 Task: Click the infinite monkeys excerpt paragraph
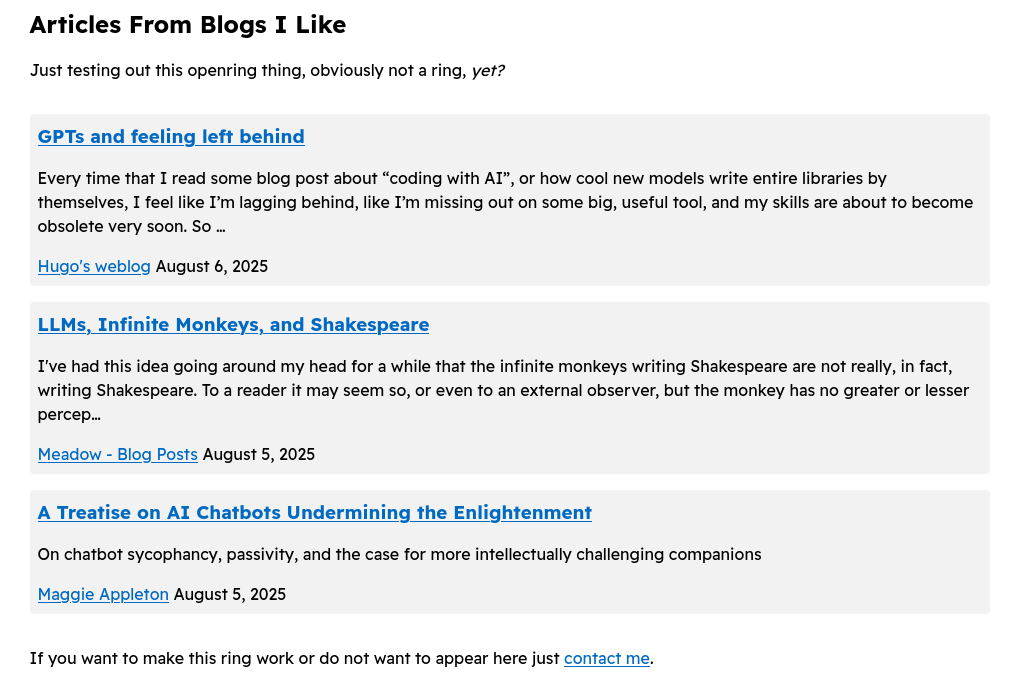pyautogui.click(x=503, y=390)
